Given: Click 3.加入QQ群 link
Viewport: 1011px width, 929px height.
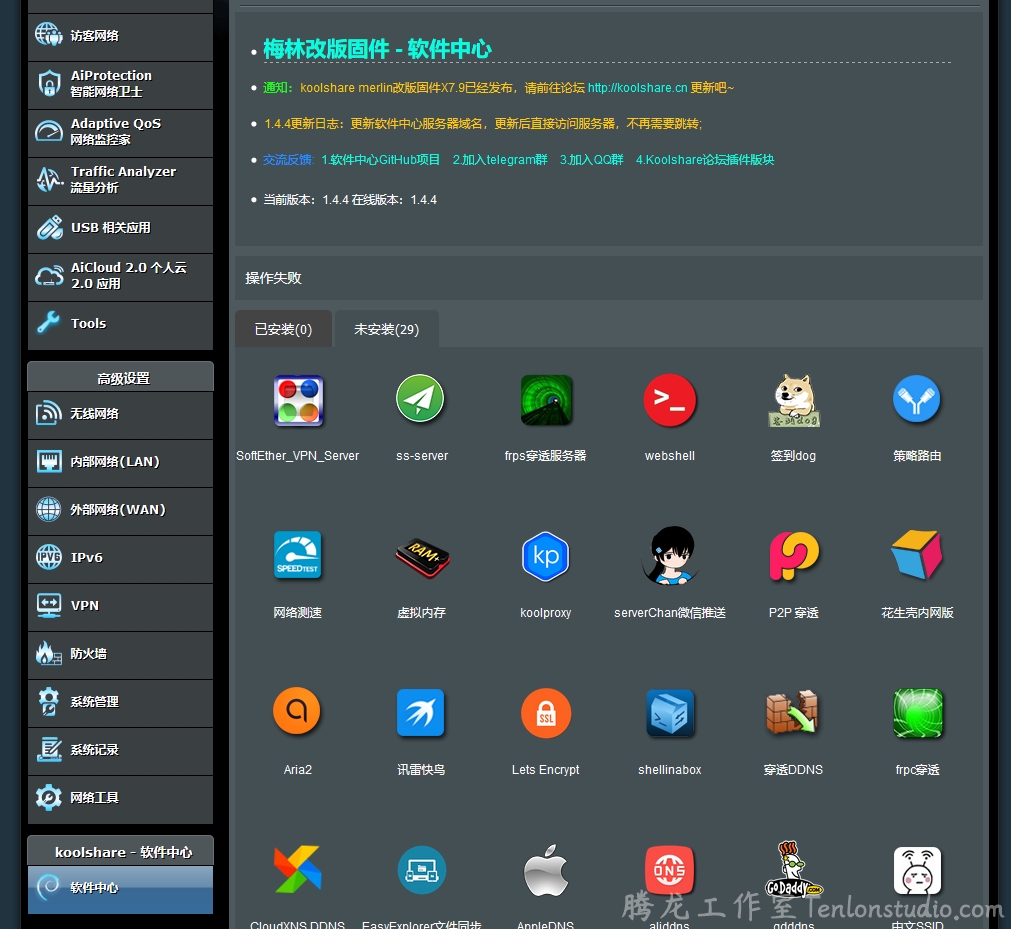Looking at the screenshot, I should pos(591,160).
